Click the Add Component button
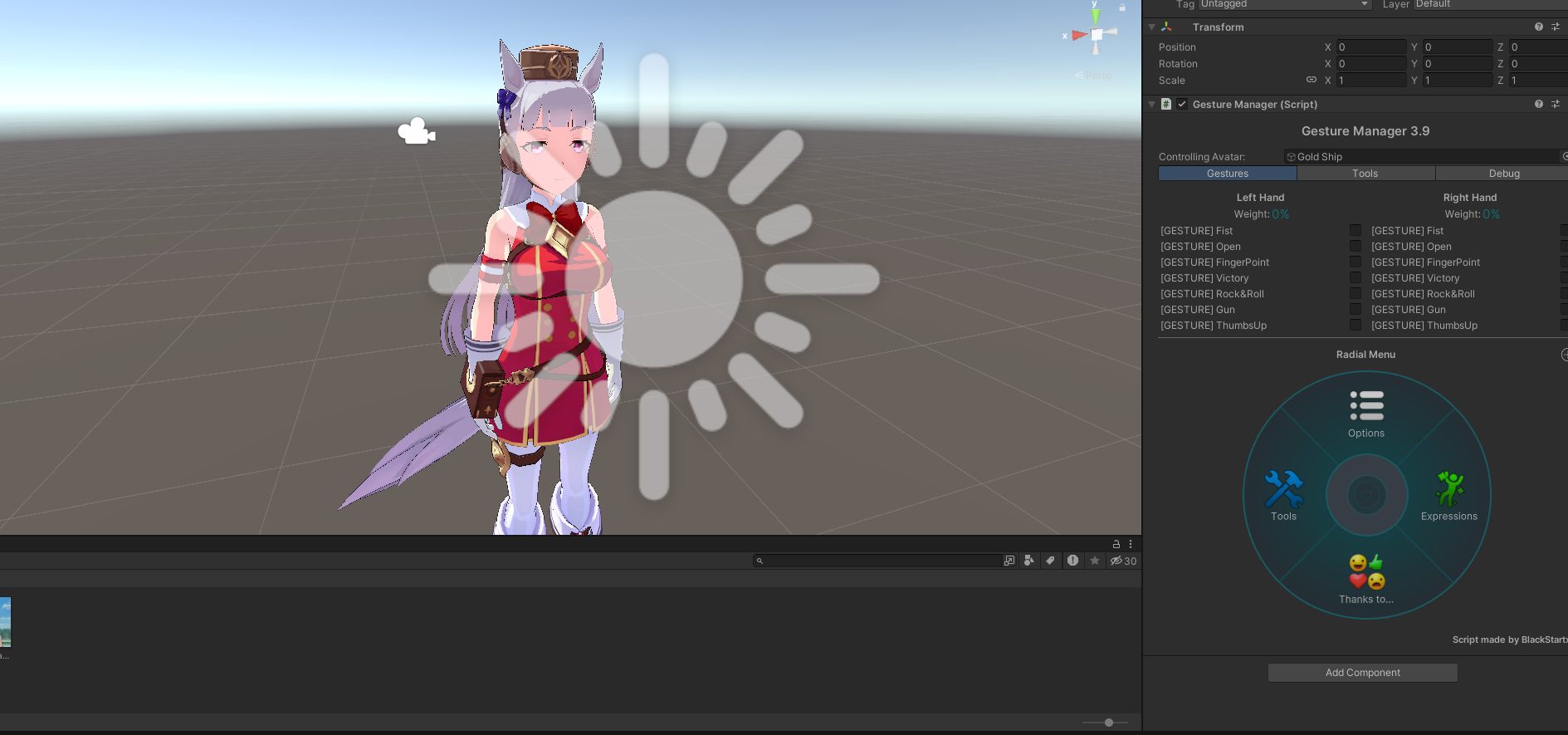Viewport: 1568px width, 735px height. [1362, 673]
